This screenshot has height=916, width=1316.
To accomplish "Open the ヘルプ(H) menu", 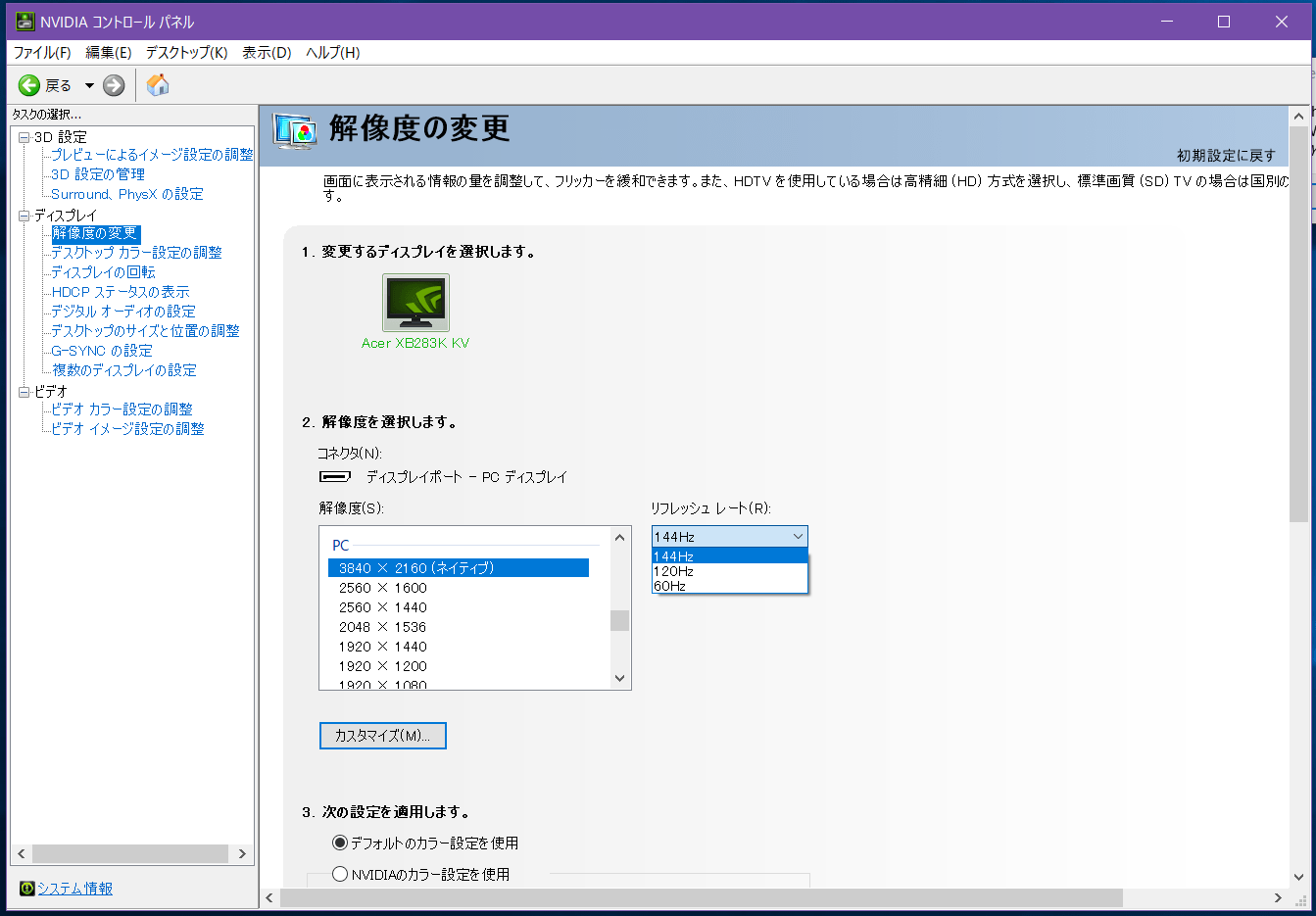I will point(333,53).
